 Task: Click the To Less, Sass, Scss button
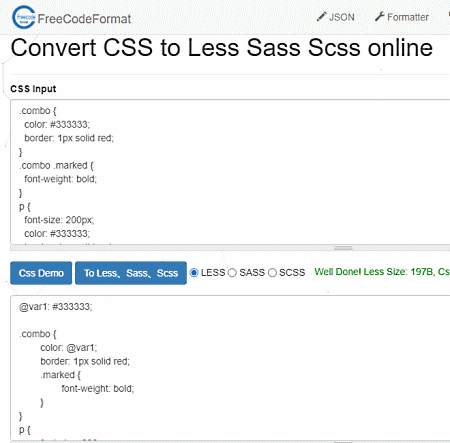pos(131,273)
